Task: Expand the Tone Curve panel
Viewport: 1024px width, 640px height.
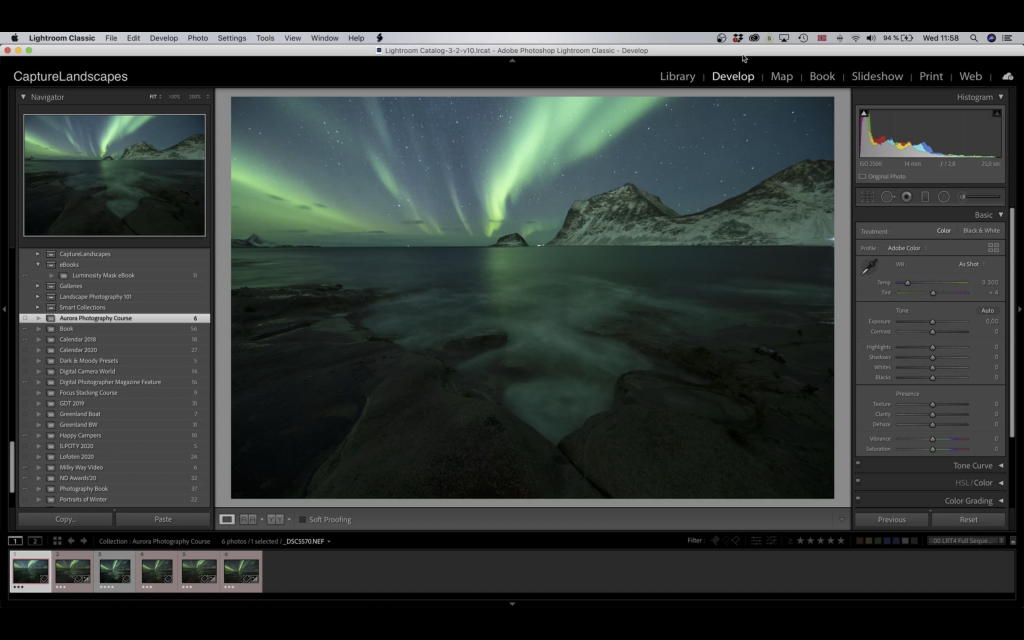Action: pyautogui.click(x=1000, y=466)
